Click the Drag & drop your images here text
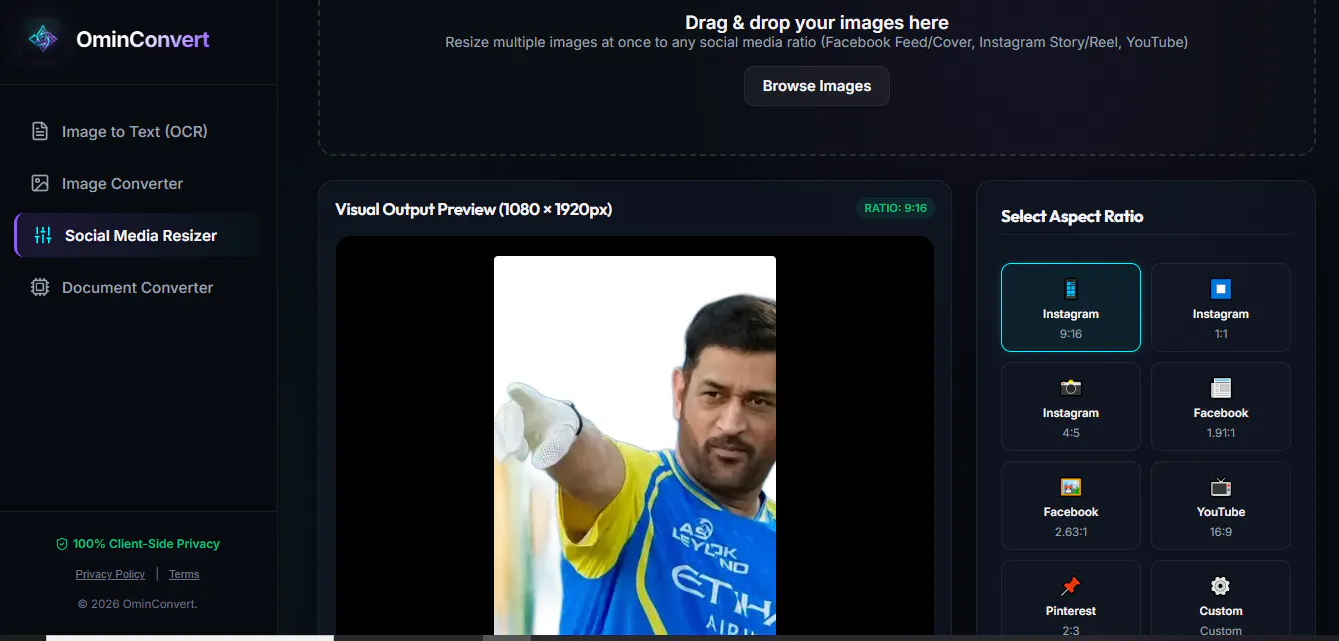This screenshot has width=1339, height=641. tap(817, 22)
